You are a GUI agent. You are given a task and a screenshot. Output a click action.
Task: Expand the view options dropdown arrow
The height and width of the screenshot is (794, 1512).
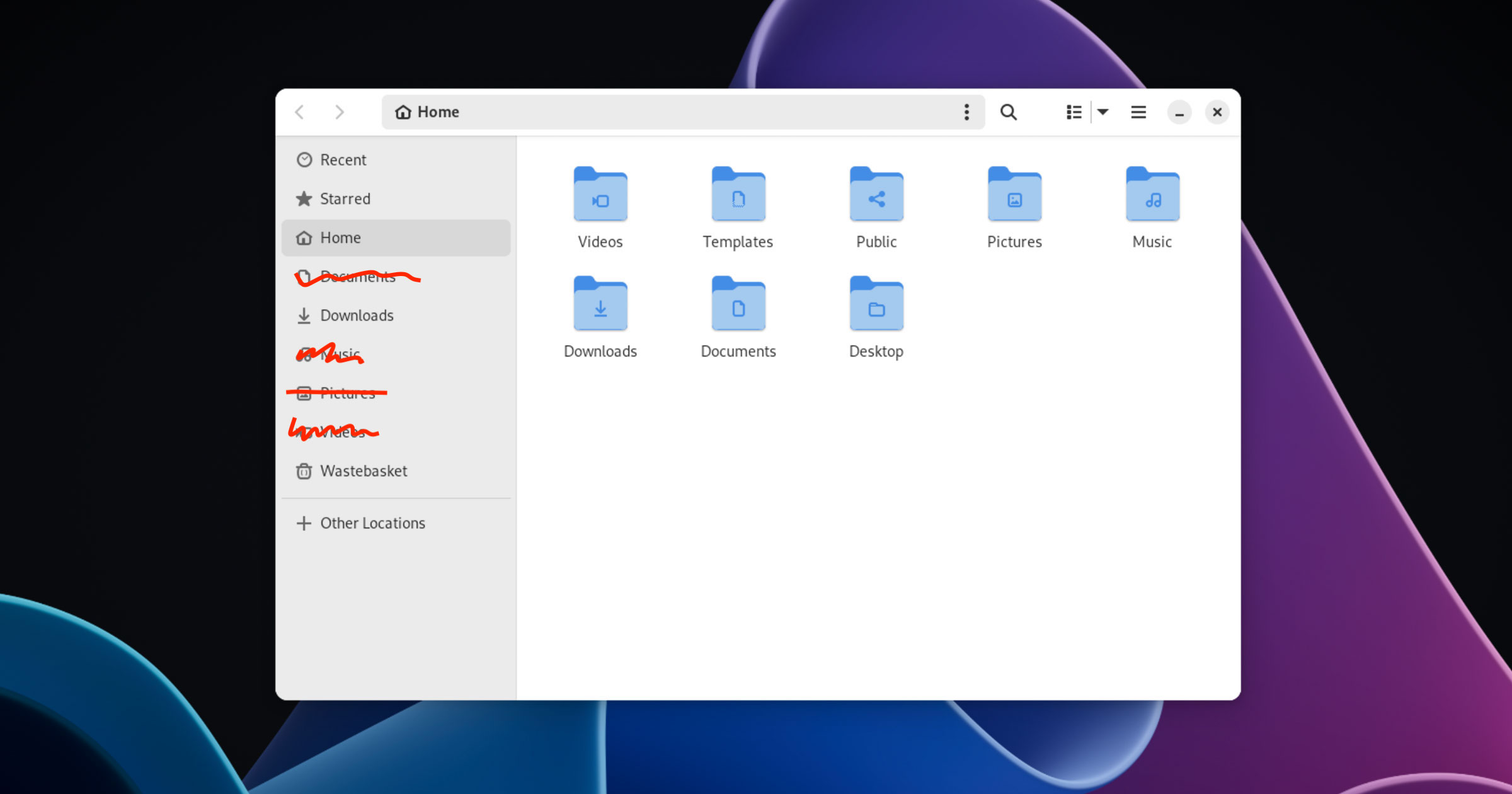[1102, 112]
